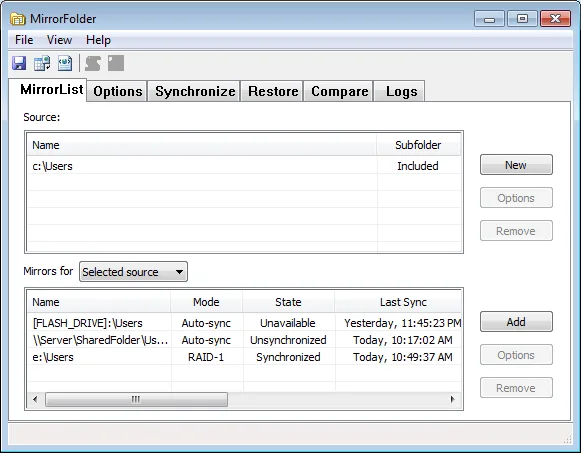Screen dimensions: 581x453
Task: Click the grayed S-shaped toolbar icon
Action: [93, 63]
